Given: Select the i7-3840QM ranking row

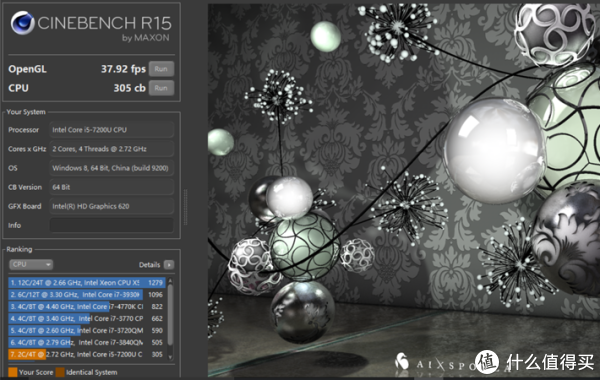Looking at the screenshot, I should 87,342.
